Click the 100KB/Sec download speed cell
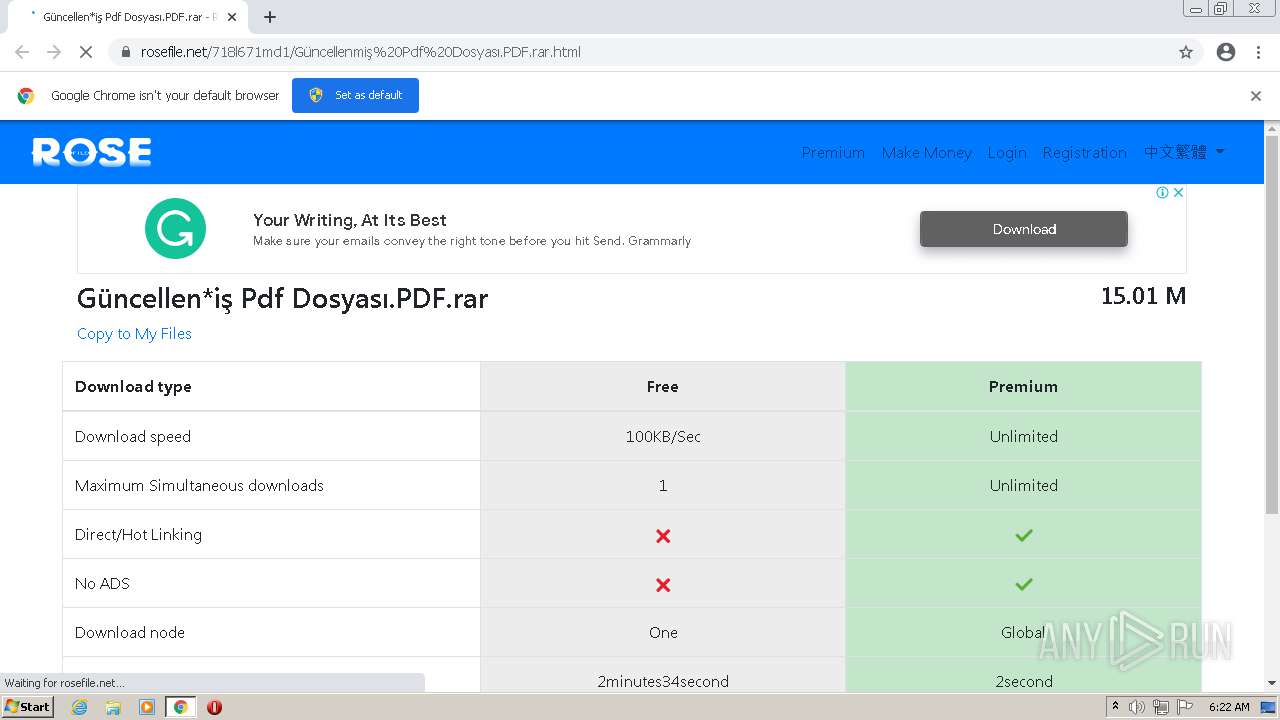The width and height of the screenshot is (1280, 720). [662, 436]
